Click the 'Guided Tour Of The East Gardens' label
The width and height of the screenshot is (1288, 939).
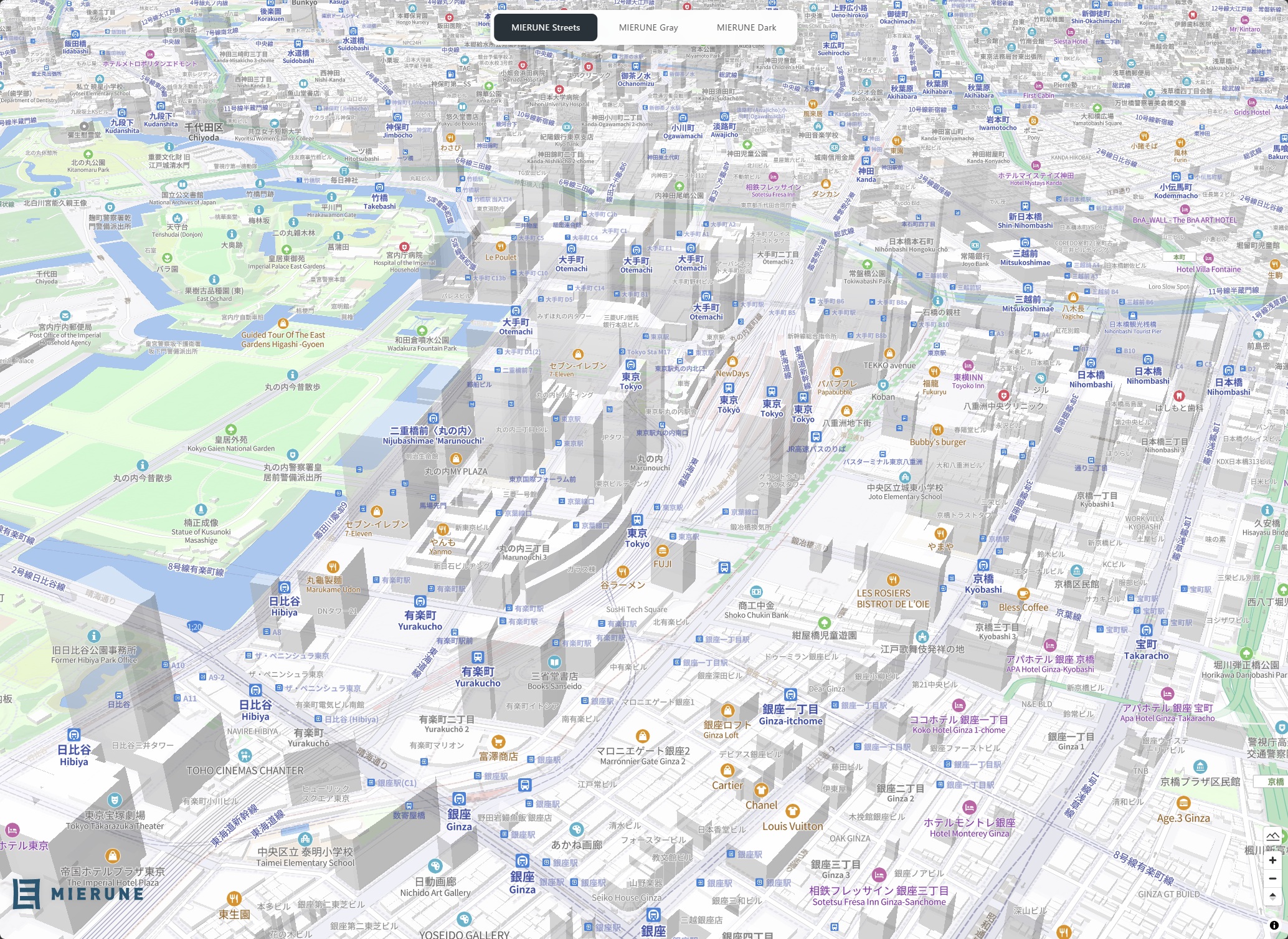tap(283, 340)
